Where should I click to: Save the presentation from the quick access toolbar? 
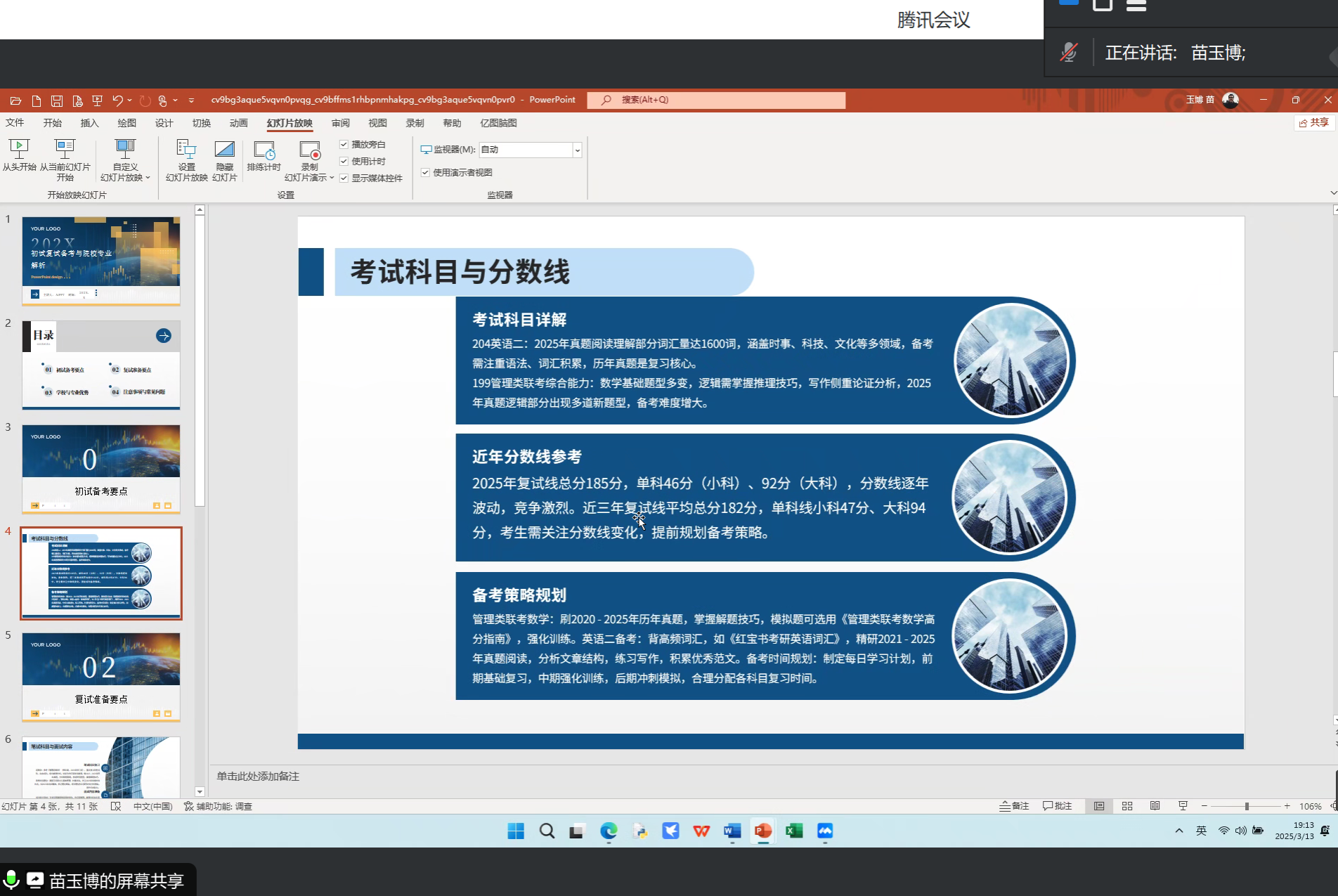57,100
